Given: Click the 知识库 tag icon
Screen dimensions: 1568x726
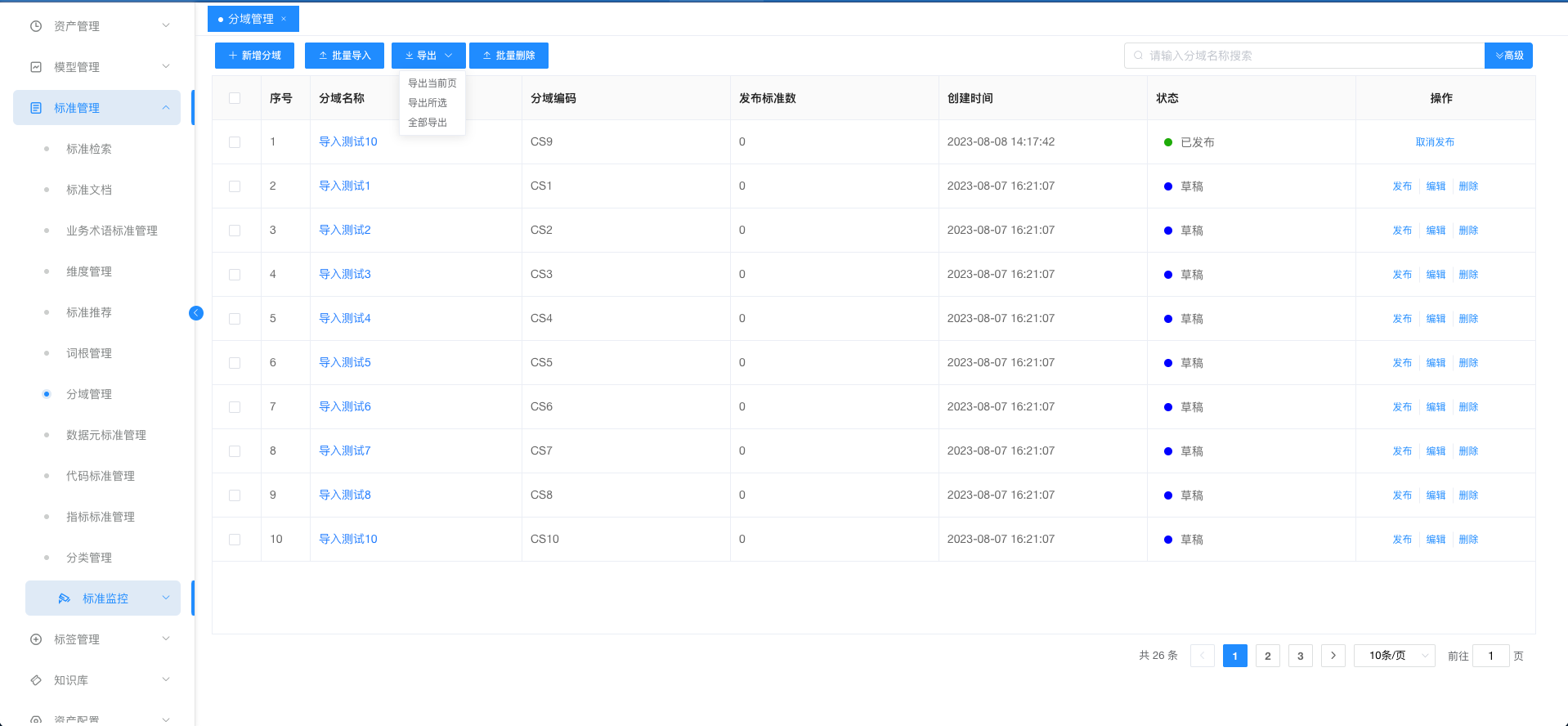Looking at the screenshot, I should coord(36,680).
